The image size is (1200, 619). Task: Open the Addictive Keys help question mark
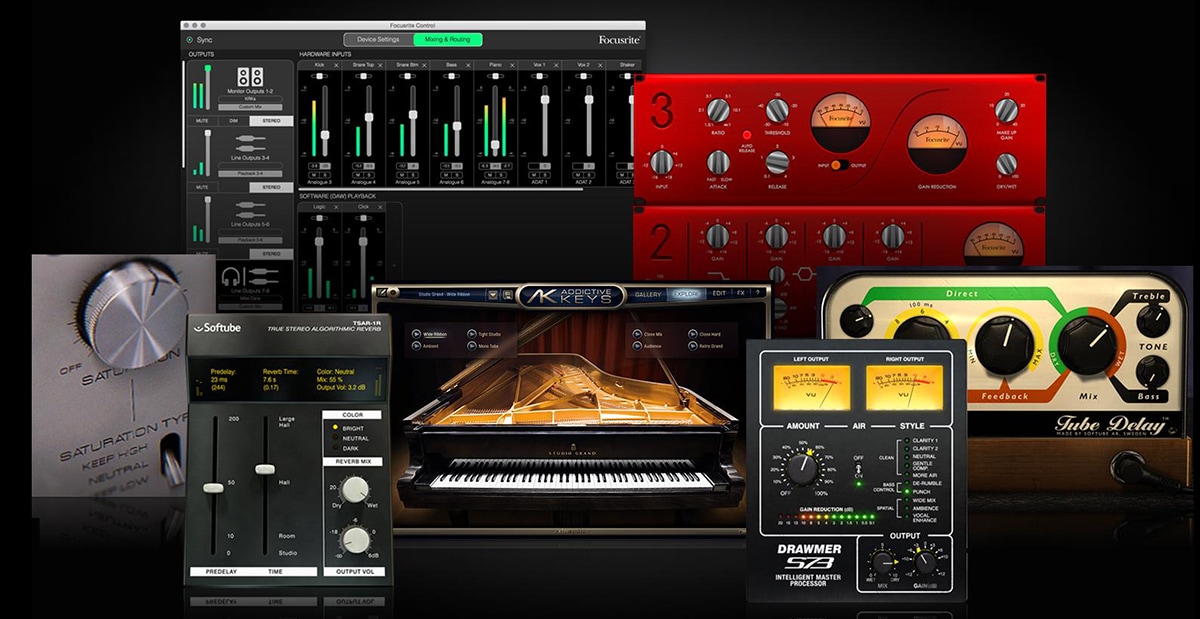[757, 293]
